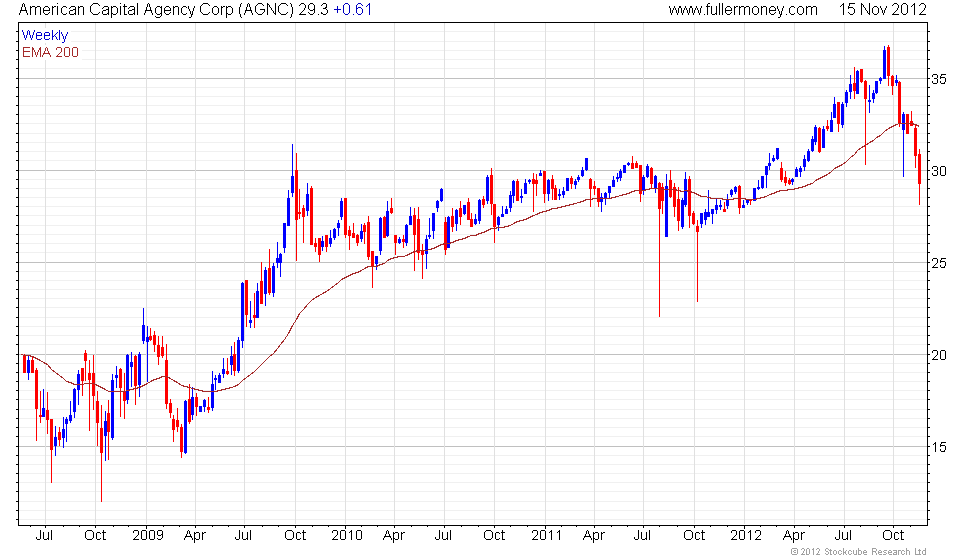This screenshot has height=560, width=980.
Task: Click the y-axis value 30
Action: tap(939, 171)
